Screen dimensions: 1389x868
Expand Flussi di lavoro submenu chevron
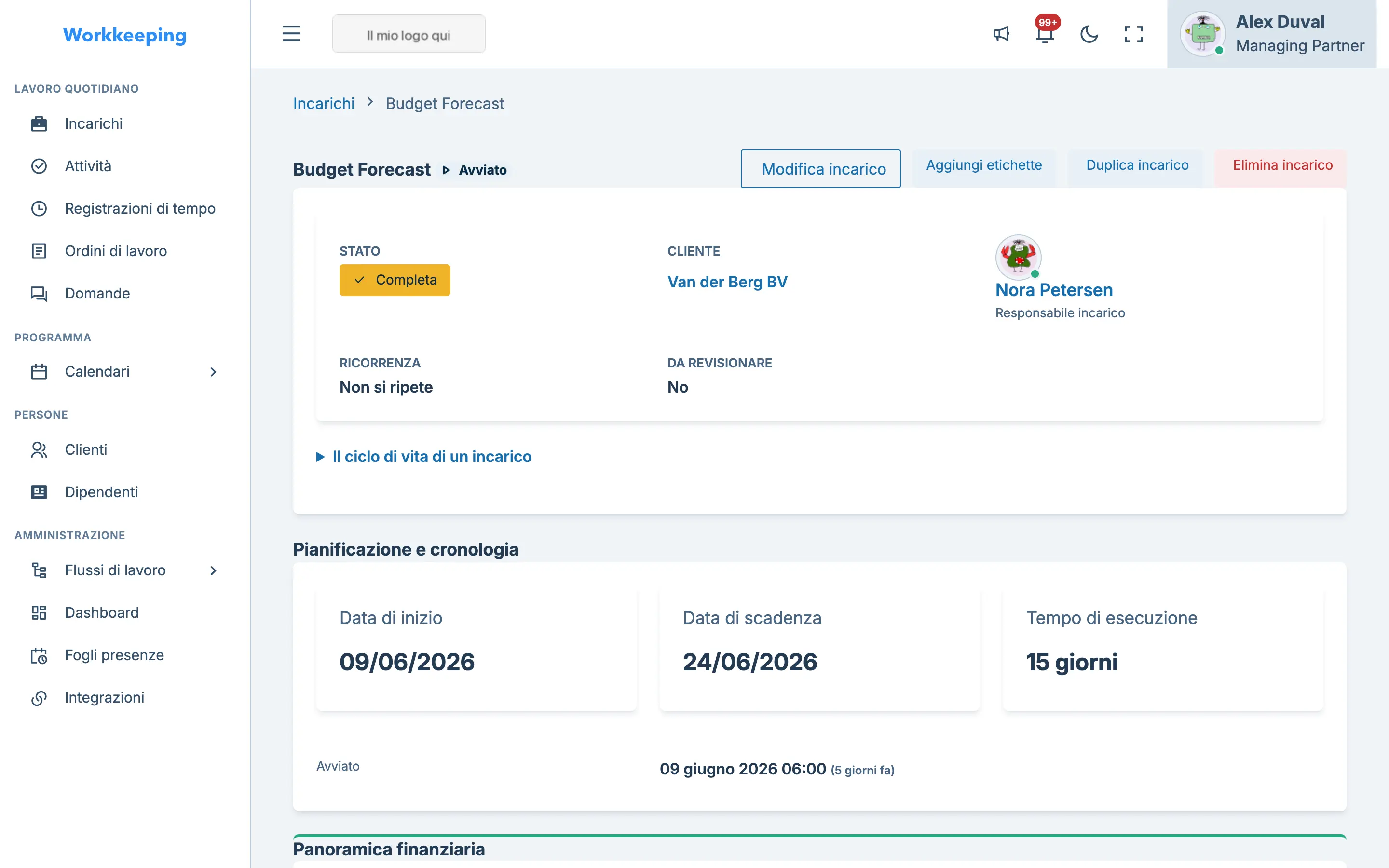coord(214,570)
